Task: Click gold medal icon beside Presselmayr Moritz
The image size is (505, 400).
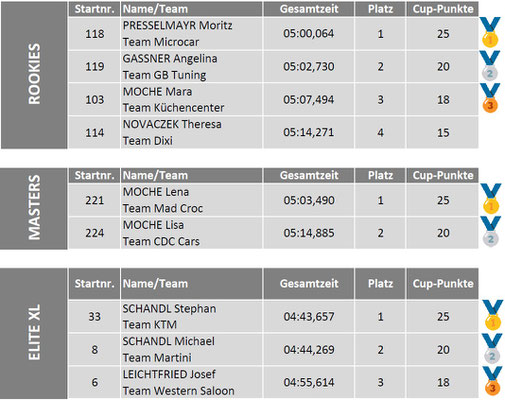Action: (x=490, y=32)
